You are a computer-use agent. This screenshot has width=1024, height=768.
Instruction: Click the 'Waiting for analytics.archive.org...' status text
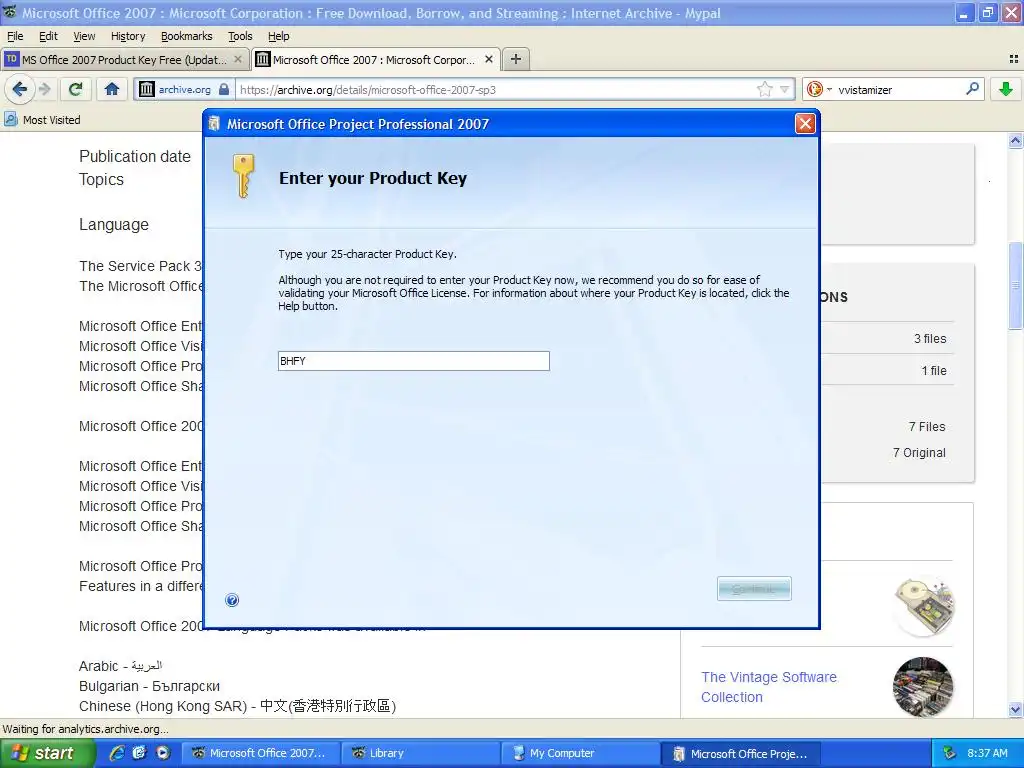[x=85, y=729]
